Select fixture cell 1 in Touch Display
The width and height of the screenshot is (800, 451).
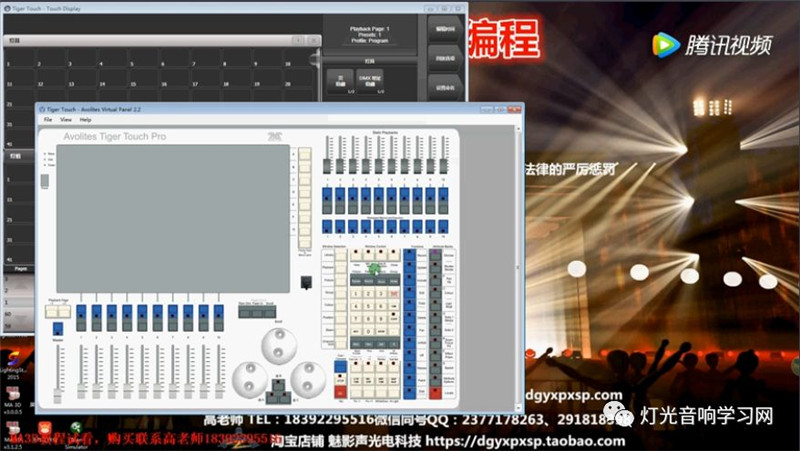click(x=19, y=57)
